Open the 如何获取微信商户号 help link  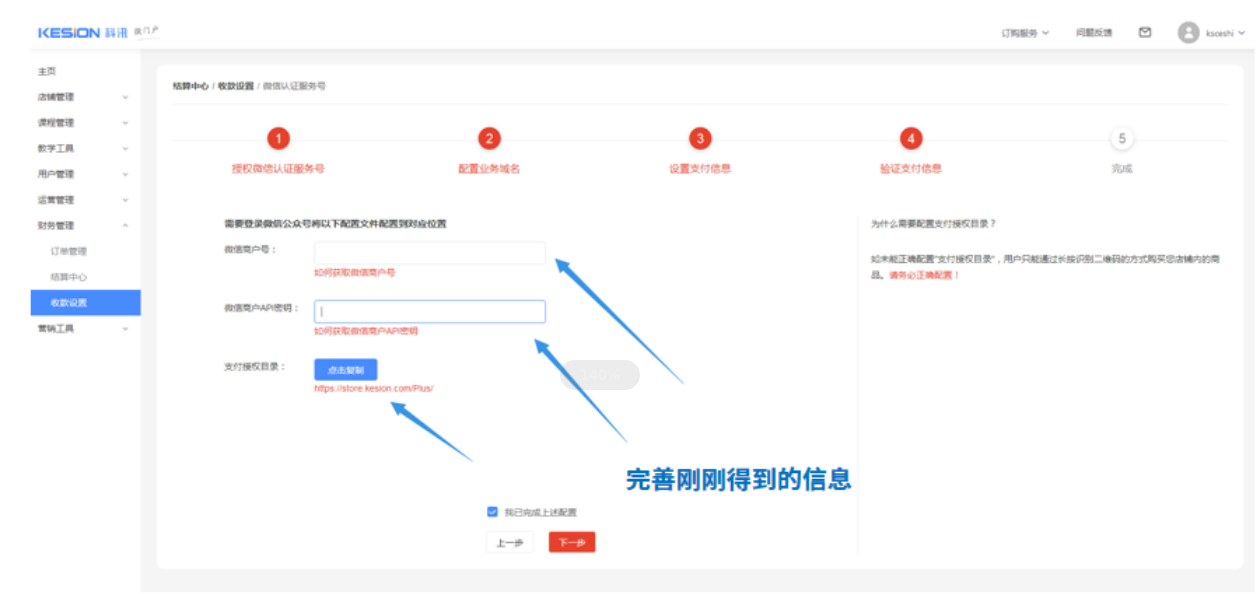[x=354, y=272]
